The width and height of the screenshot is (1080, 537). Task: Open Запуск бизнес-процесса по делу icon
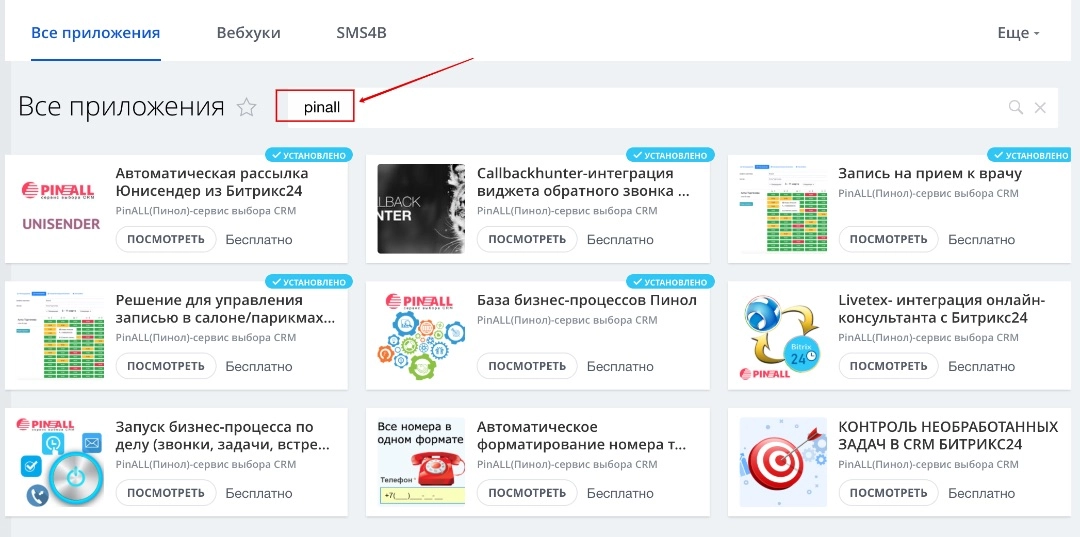pos(61,461)
